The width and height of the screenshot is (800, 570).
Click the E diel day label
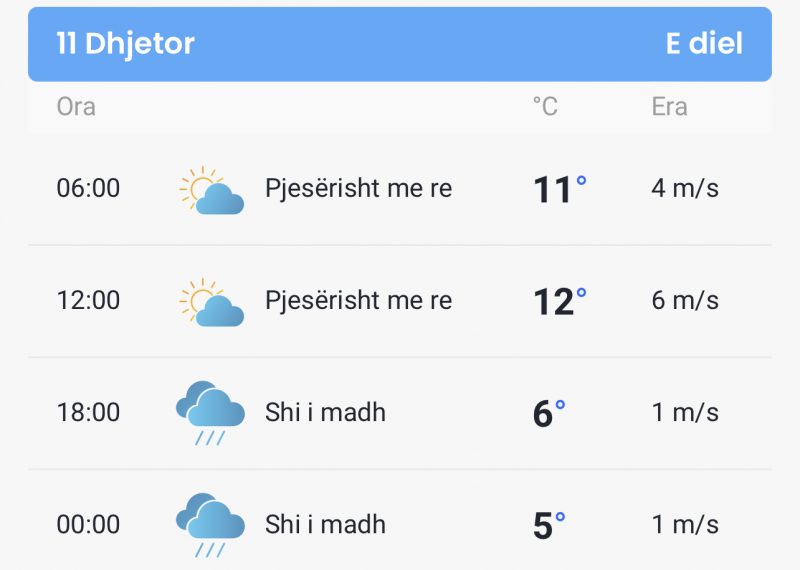point(704,44)
